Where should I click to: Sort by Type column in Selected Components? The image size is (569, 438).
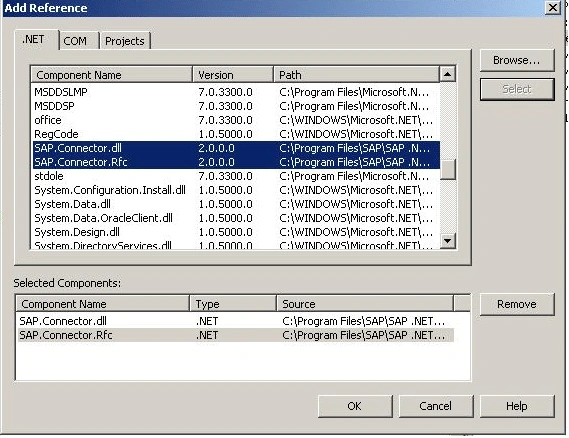(233, 304)
